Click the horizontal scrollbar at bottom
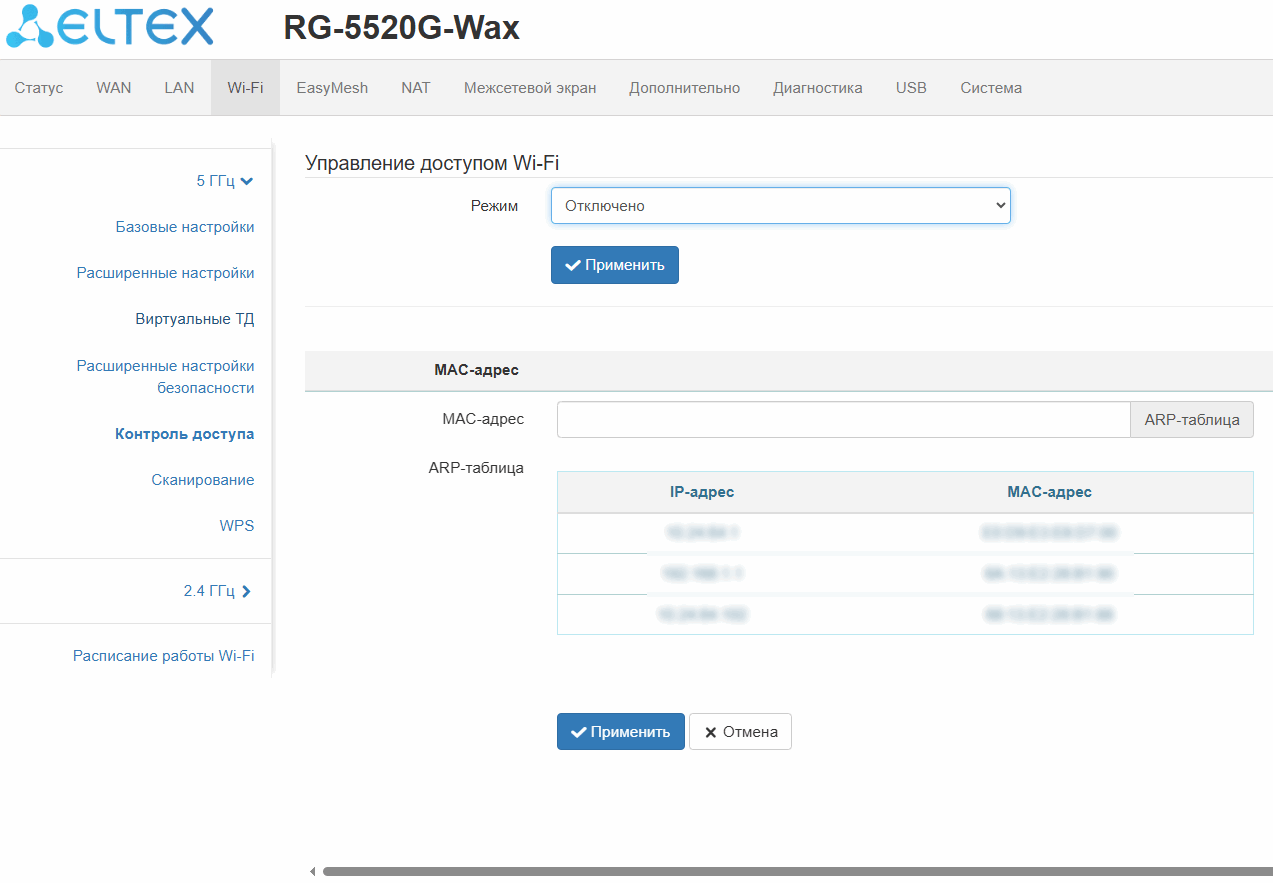Screen dimensions: 1273x883 pyautogui.click(x=790, y=872)
